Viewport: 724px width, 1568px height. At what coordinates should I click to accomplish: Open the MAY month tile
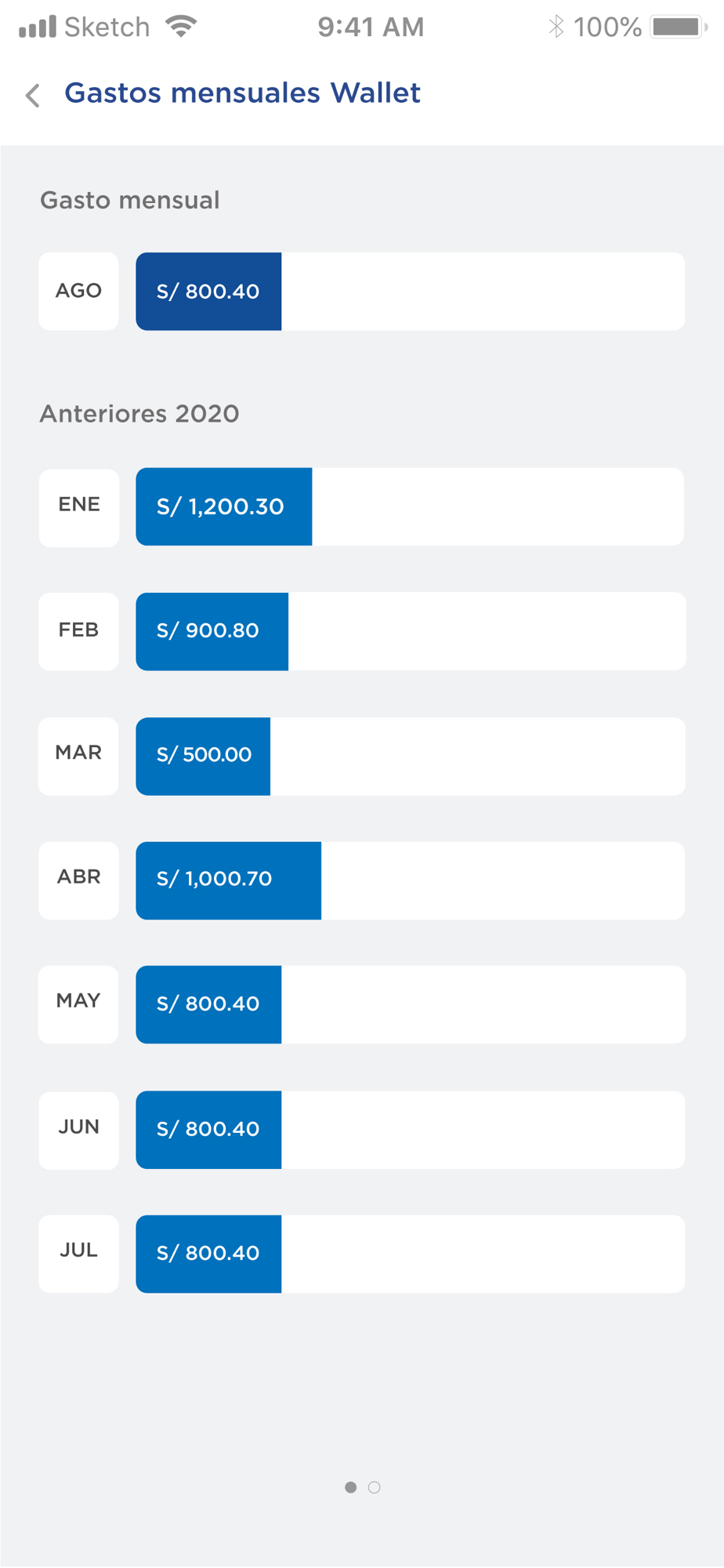(78, 1004)
